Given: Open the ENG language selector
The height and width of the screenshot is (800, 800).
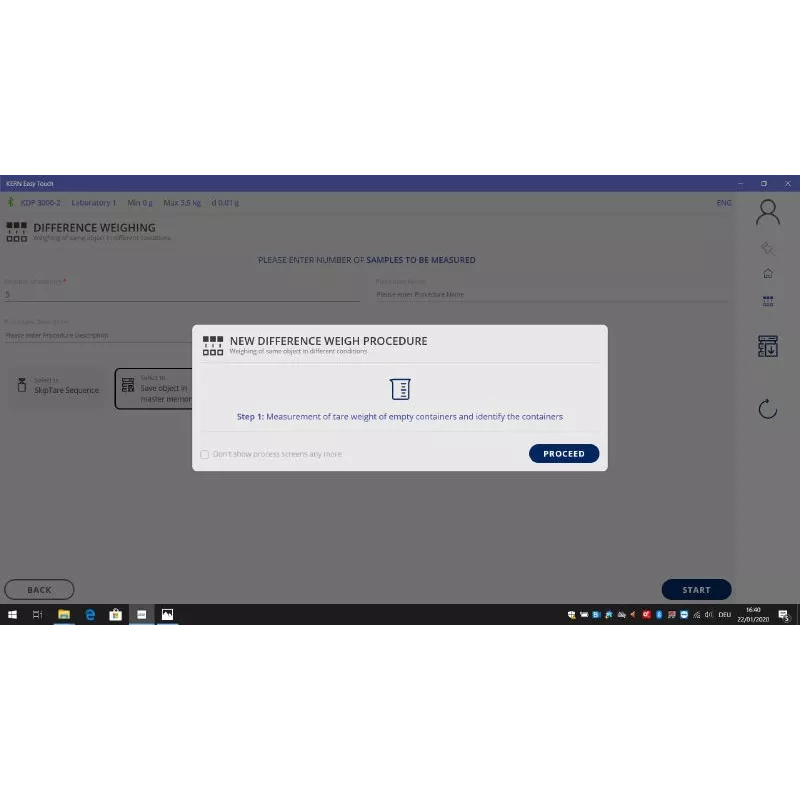Looking at the screenshot, I should click(724, 203).
